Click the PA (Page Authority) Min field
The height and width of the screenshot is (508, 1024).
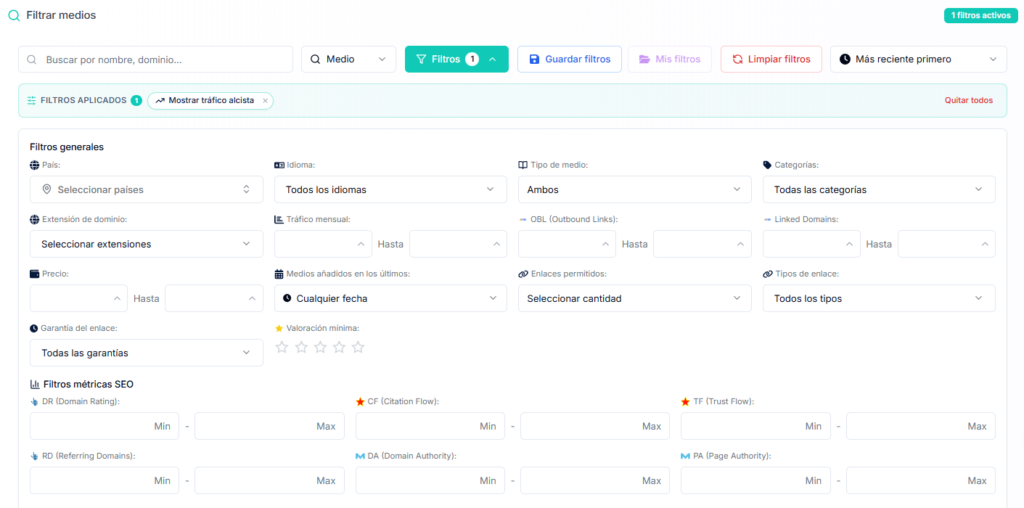point(756,481)
